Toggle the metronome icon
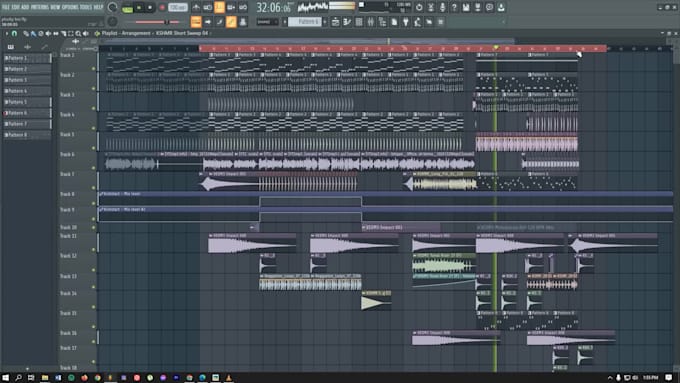This screenshot has width=680, height=383. [x=196, y=7]
